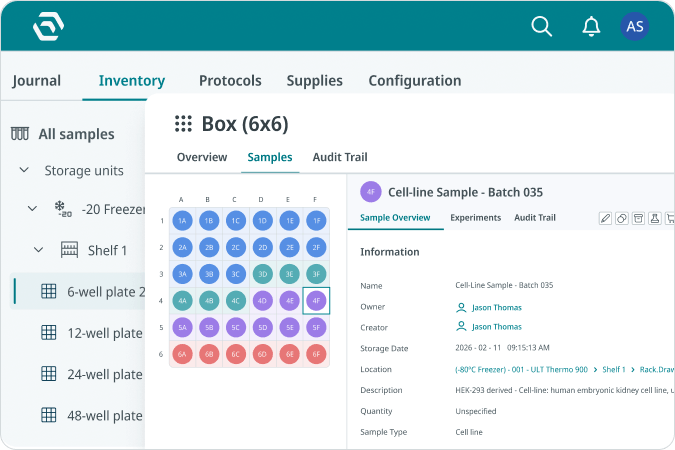Click the app logo in header

[x=49, y=26]
